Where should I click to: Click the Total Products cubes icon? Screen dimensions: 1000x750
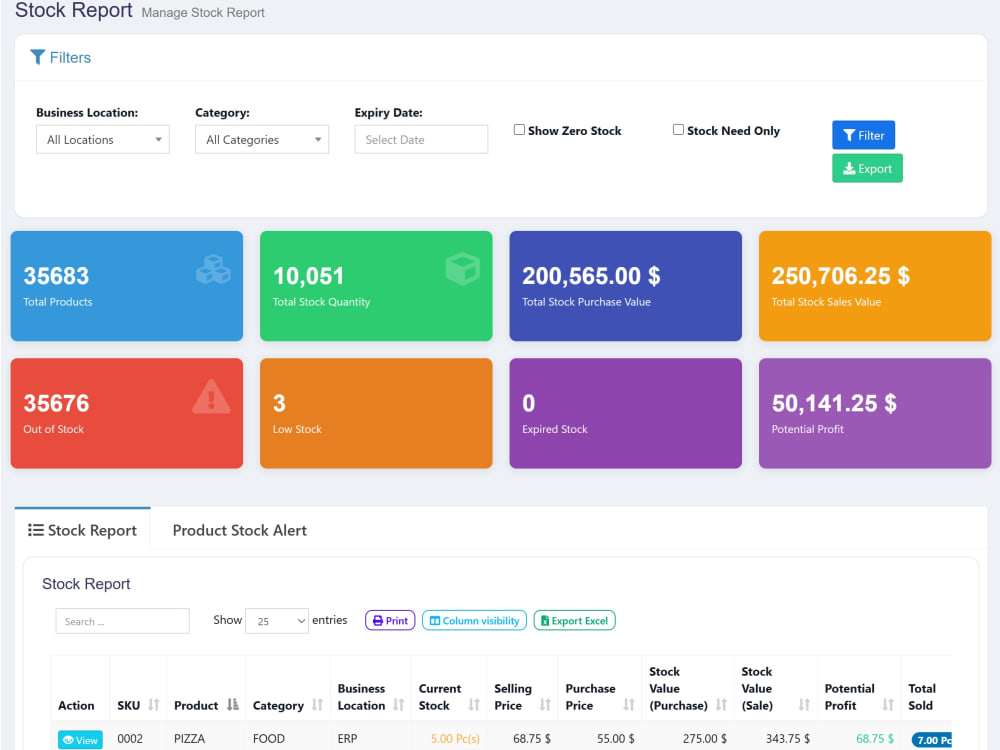(x=213, y=269)
